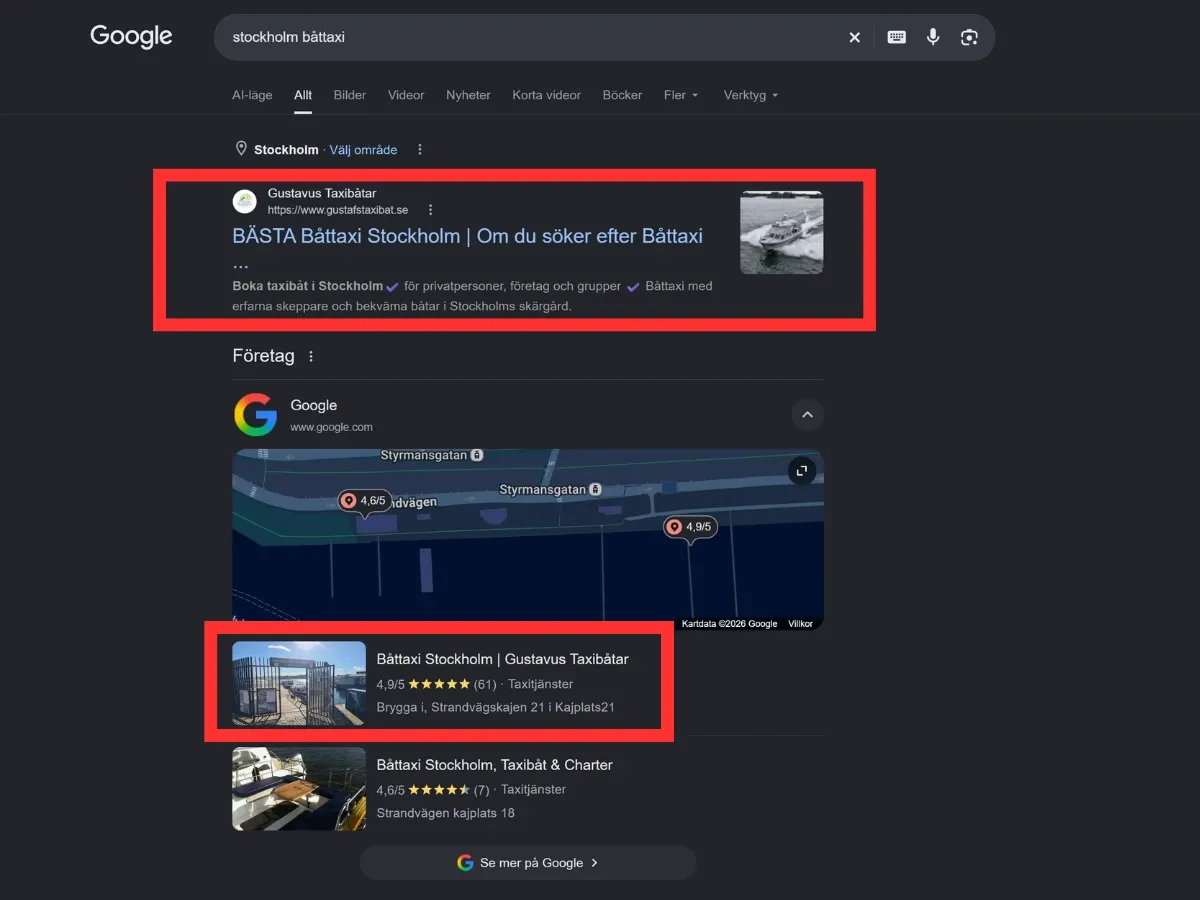
Task: Switch to Videor tab
Action: coord(406,95)
